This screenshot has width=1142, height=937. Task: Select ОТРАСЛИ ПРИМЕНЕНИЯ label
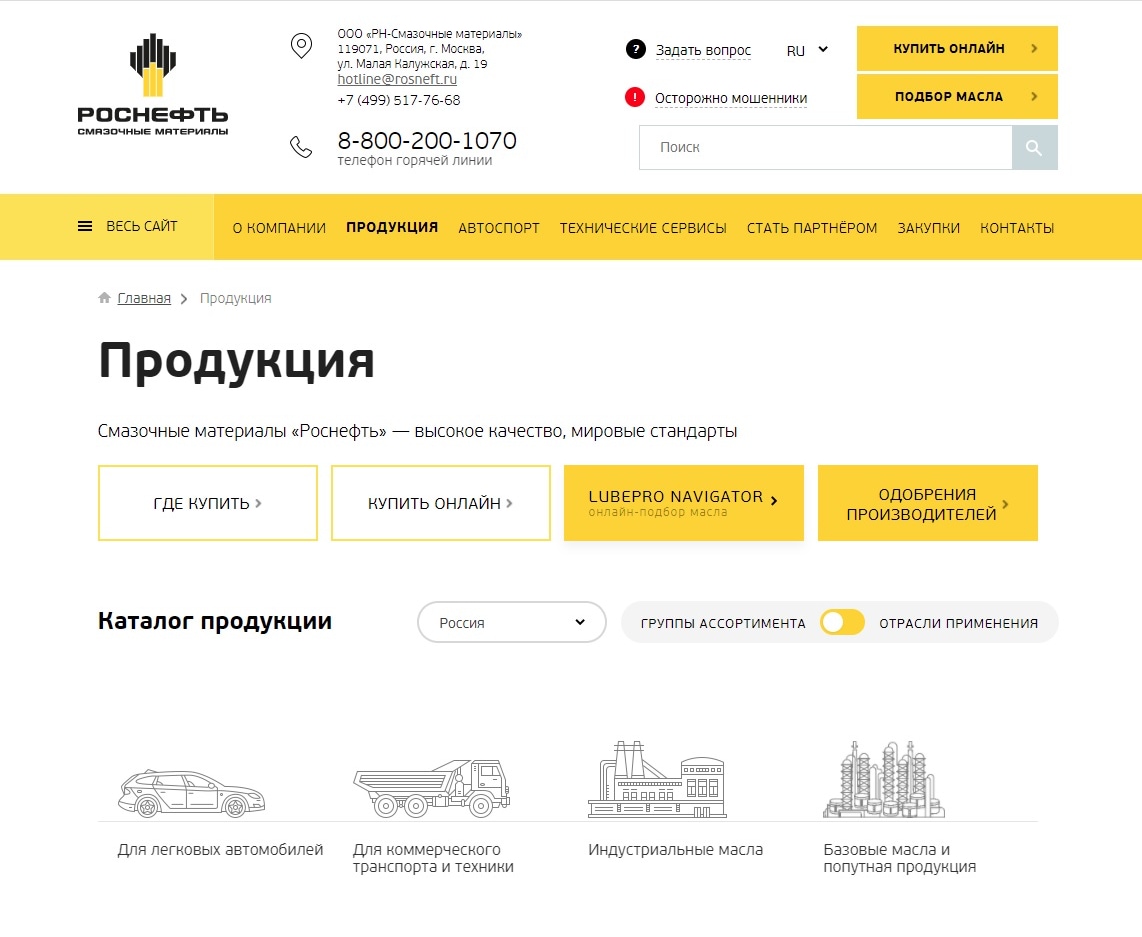(x=958, y=623)
